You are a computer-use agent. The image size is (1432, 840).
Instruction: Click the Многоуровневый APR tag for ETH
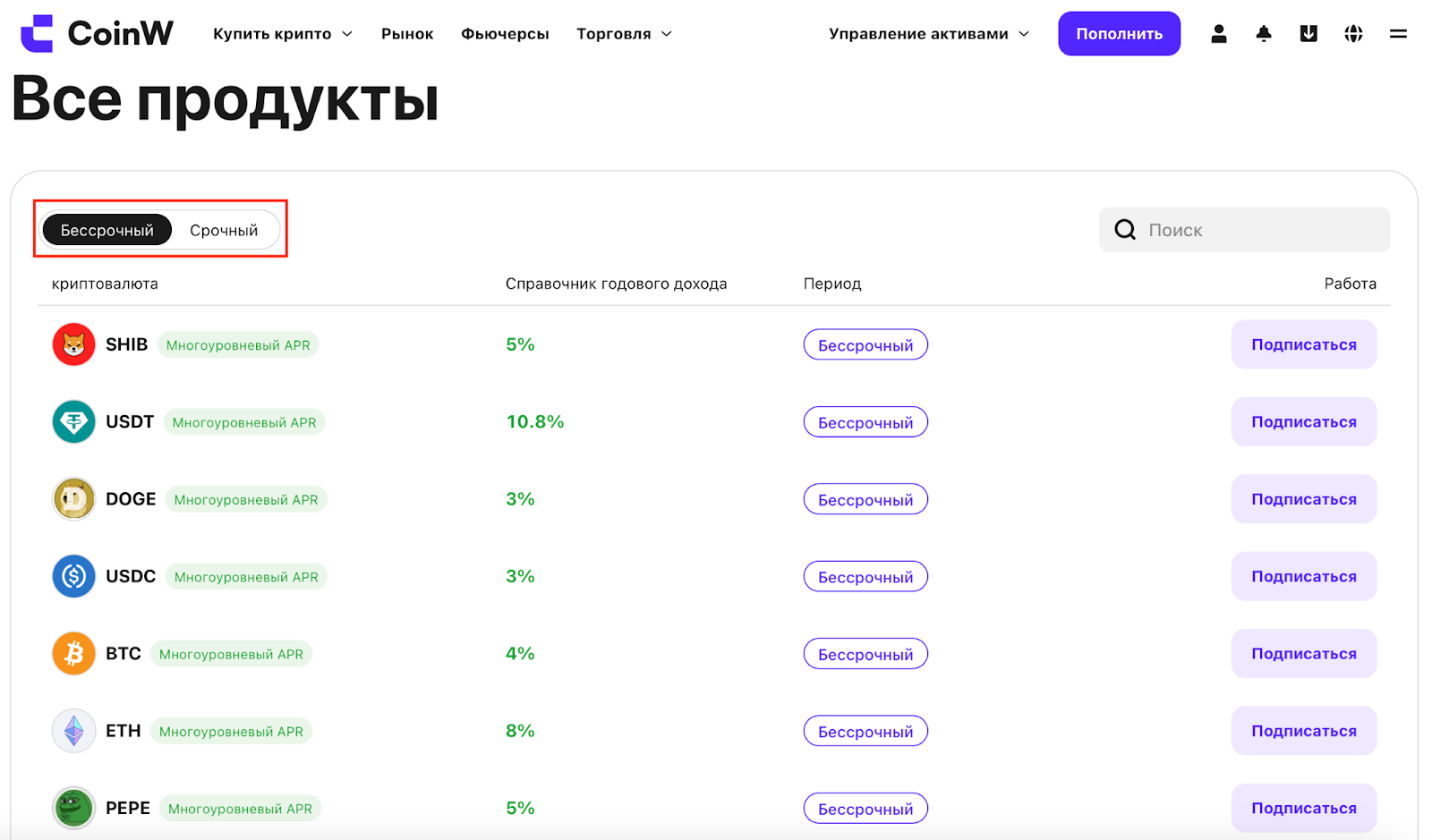point(231,732)
